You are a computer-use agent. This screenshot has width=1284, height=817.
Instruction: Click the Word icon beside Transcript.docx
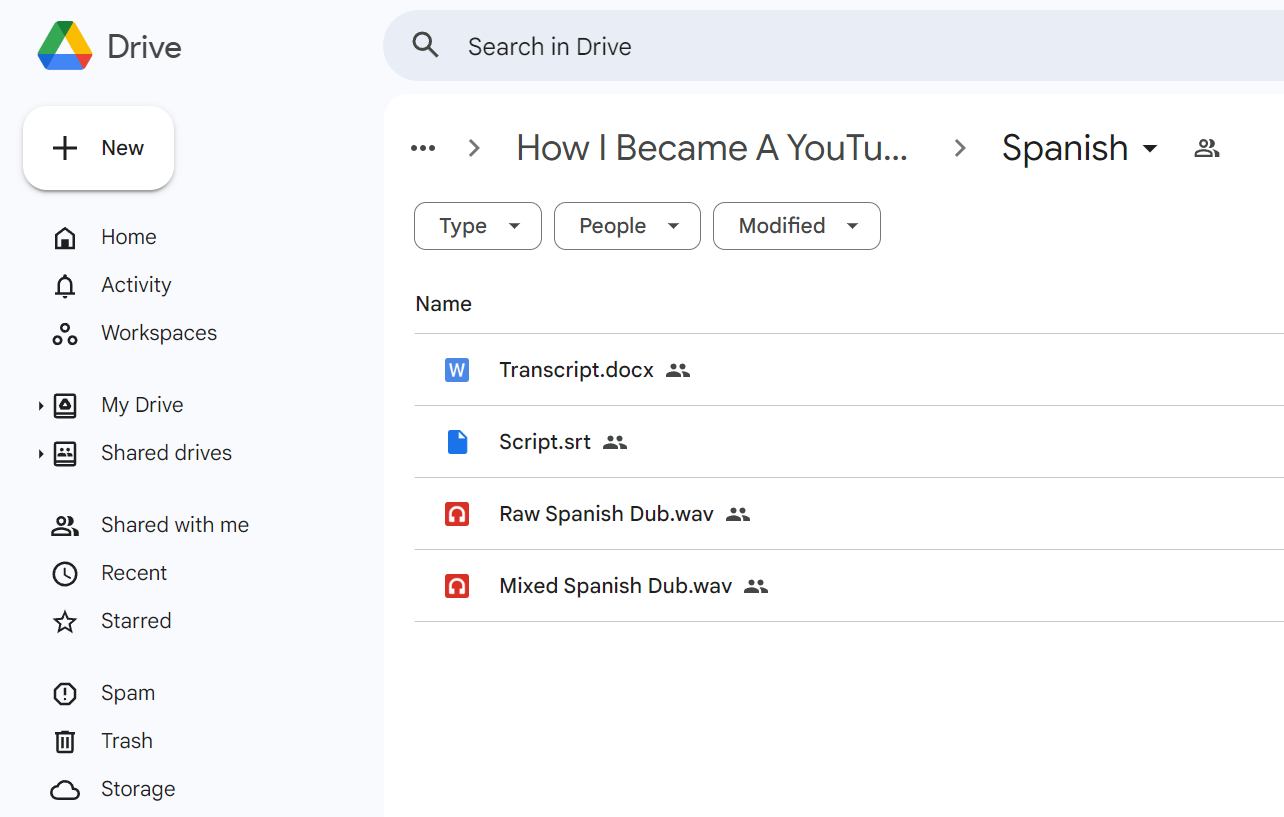[457, 370]
